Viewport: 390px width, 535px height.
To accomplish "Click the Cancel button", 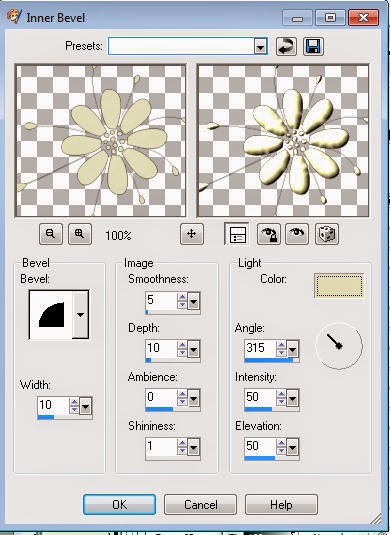I will click(x=200, y=504).
